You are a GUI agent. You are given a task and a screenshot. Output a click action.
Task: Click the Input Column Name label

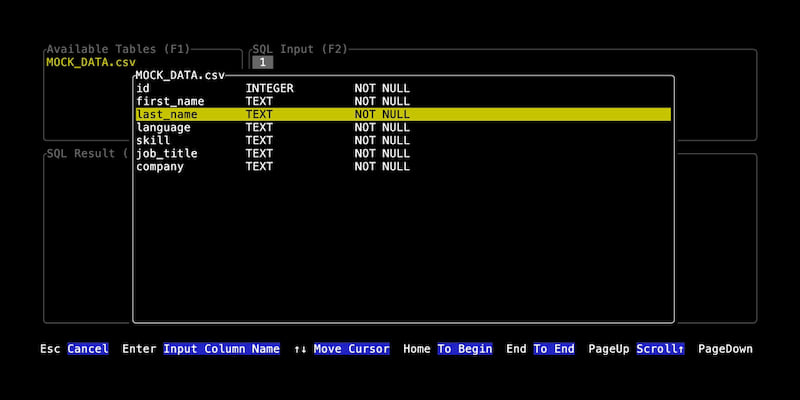coord(221,349)
